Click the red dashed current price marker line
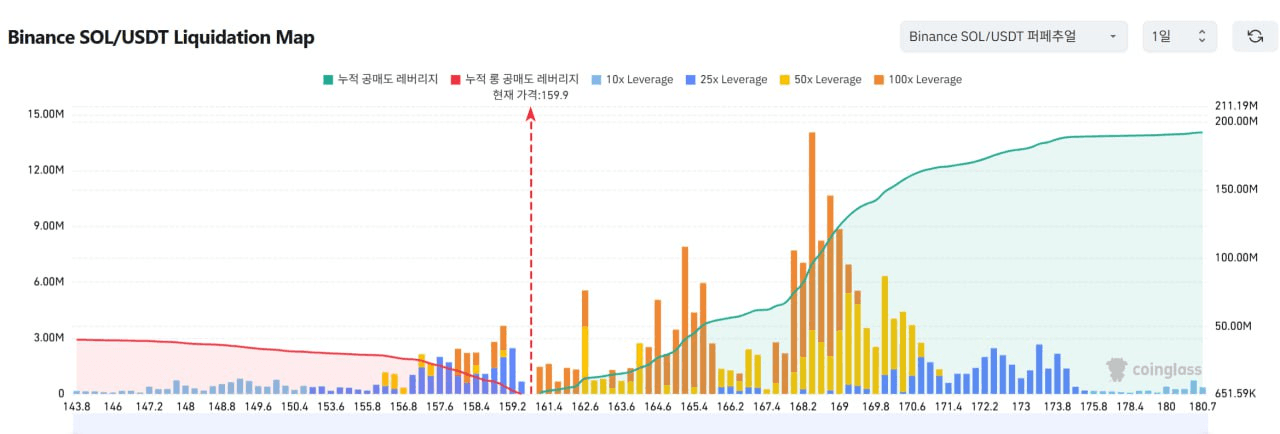 point(531,250)
